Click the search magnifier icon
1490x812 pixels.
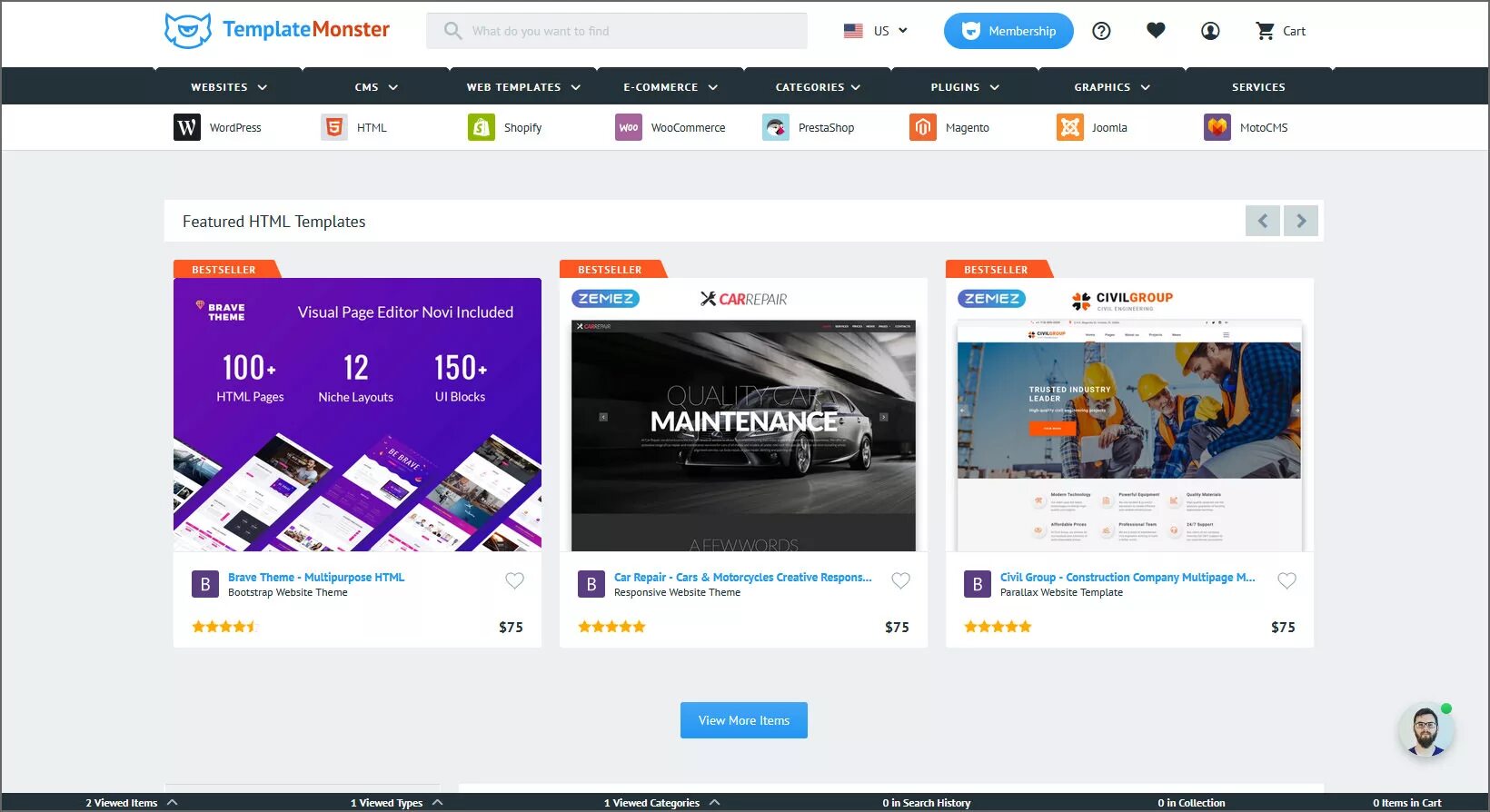tap(452, 31)
